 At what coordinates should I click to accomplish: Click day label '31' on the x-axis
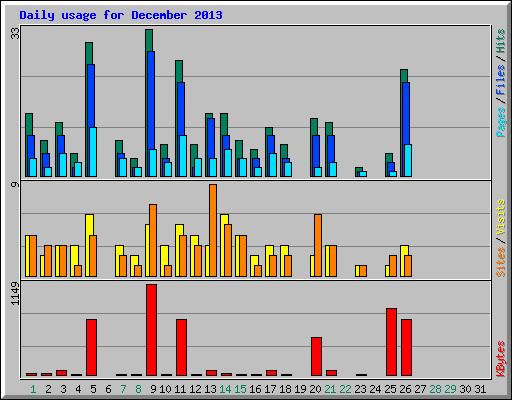(480, 389)
